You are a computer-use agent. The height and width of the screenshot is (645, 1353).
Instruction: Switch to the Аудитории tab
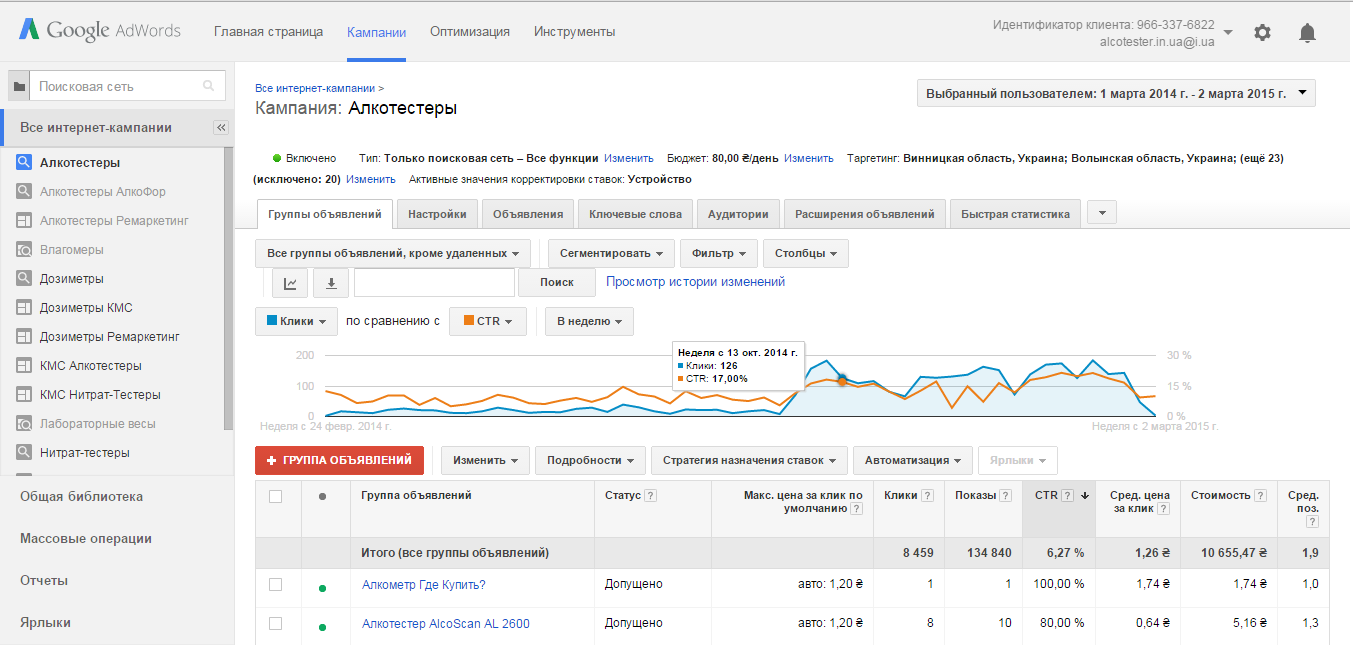pos(738,214)
